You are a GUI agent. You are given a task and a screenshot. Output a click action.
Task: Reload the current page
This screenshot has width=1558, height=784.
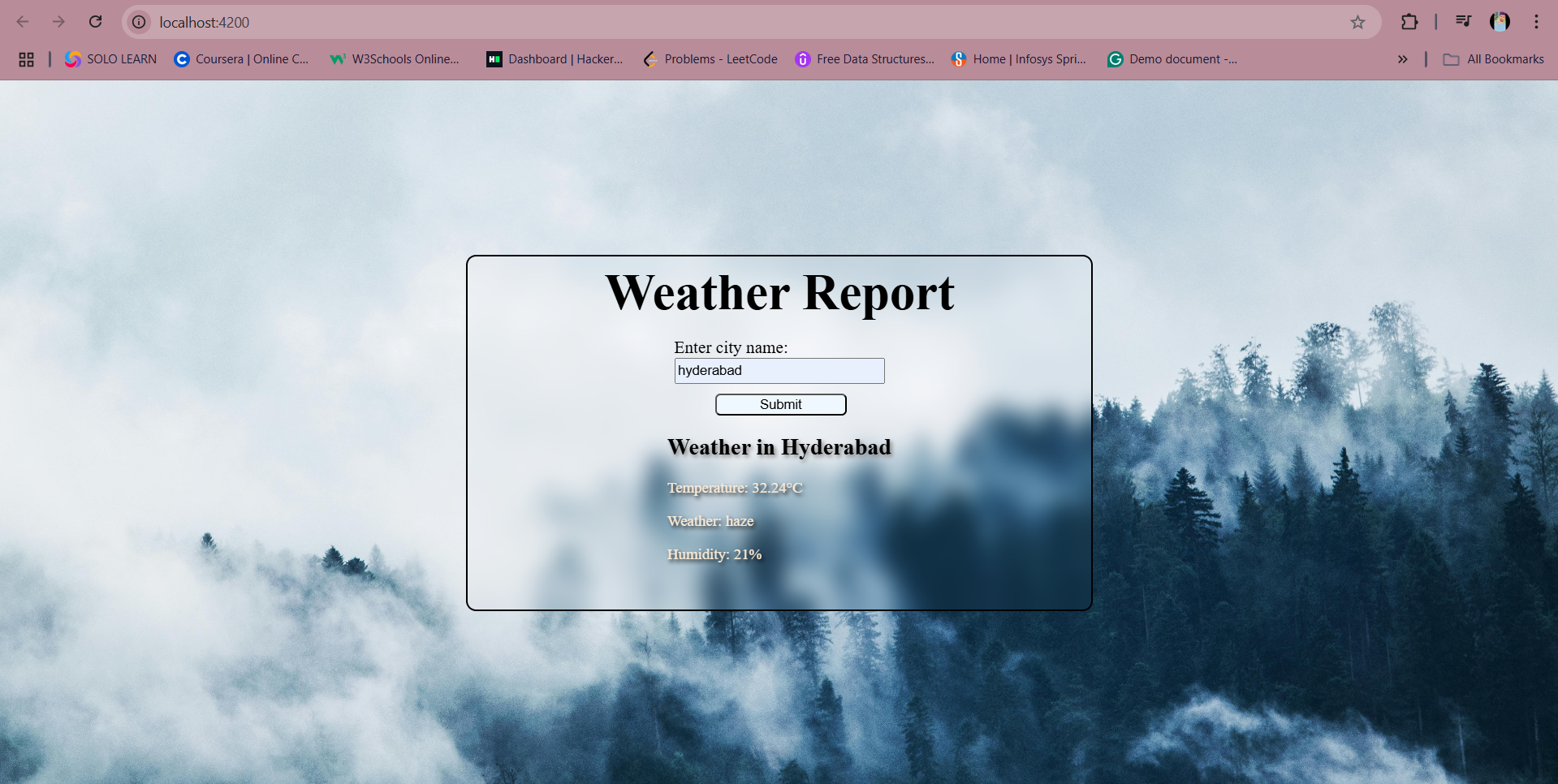pyautogui.click(x=95, y=22)
